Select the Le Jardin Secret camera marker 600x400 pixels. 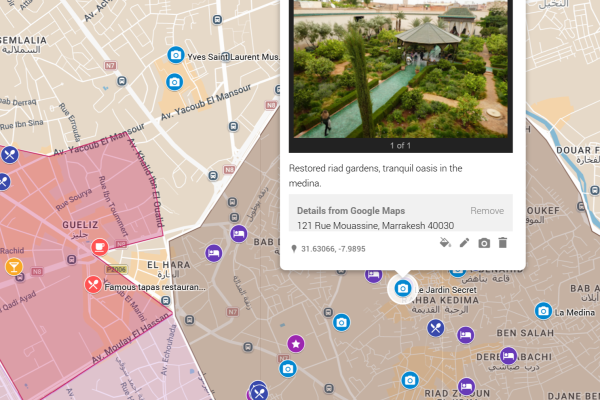(x=403, y=288)
